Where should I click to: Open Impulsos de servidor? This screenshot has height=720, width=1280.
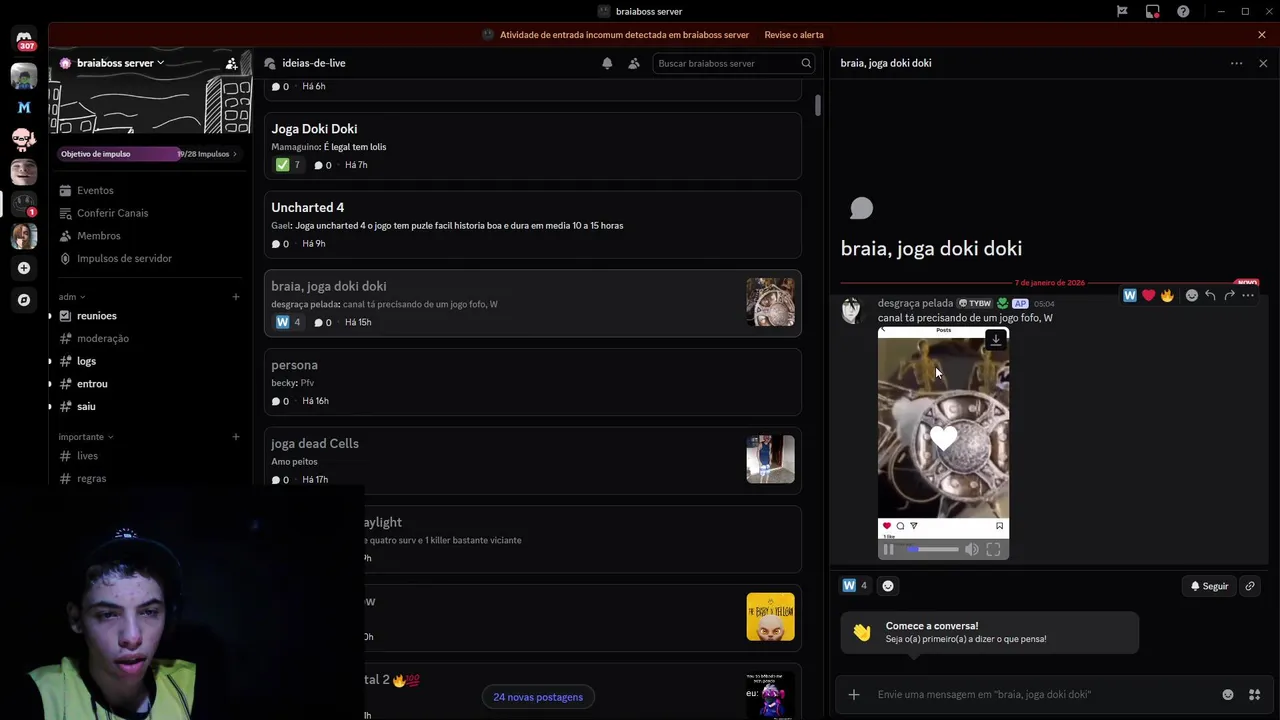(x=150, y=258)
